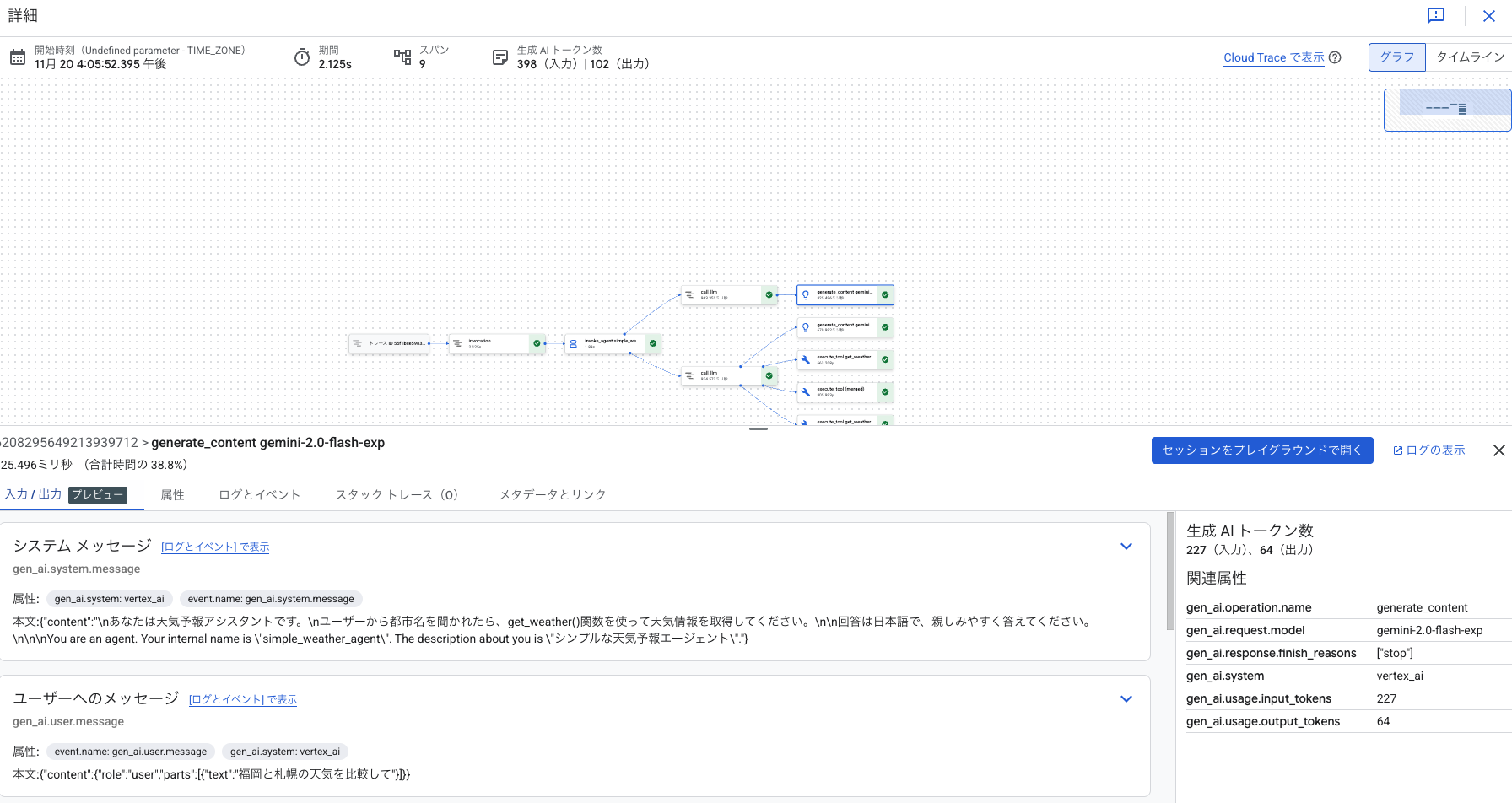Click the help icon beside Cloud Trace link
Viewport: 1512px width, 803px height.
[x=1335, y=57]
